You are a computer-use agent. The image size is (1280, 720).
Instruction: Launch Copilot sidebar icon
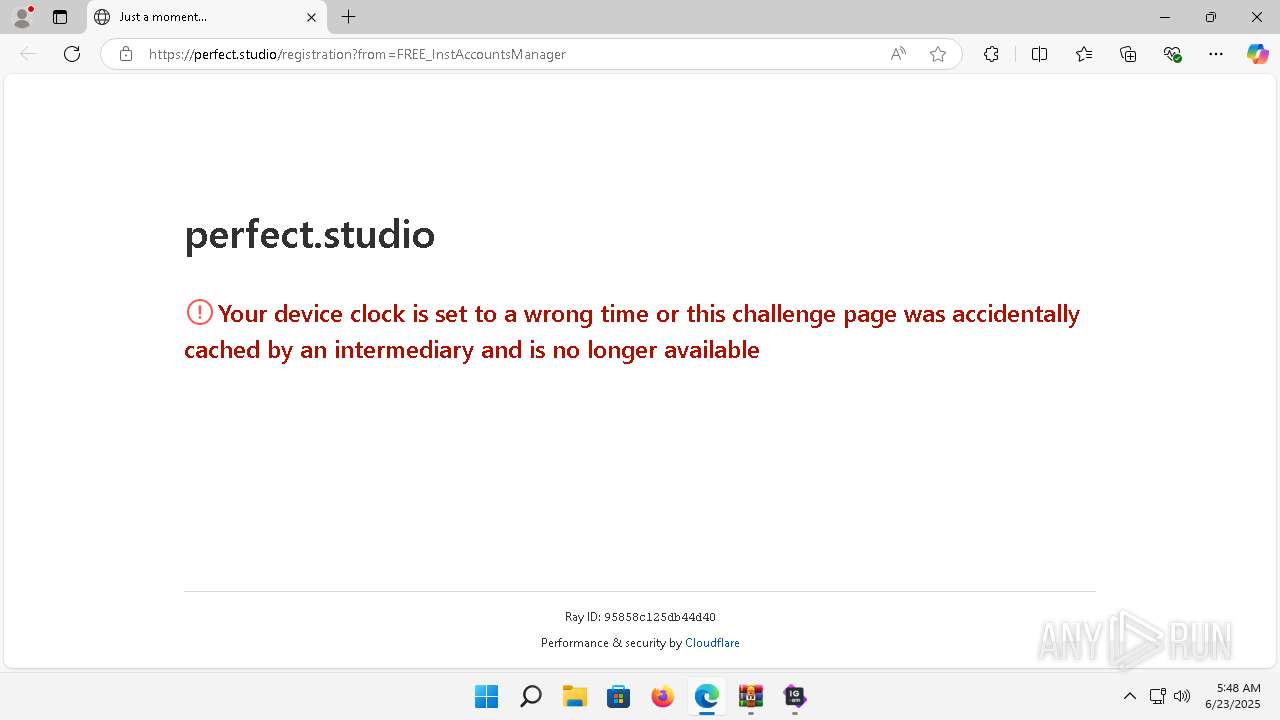(x=1257, y=54)
